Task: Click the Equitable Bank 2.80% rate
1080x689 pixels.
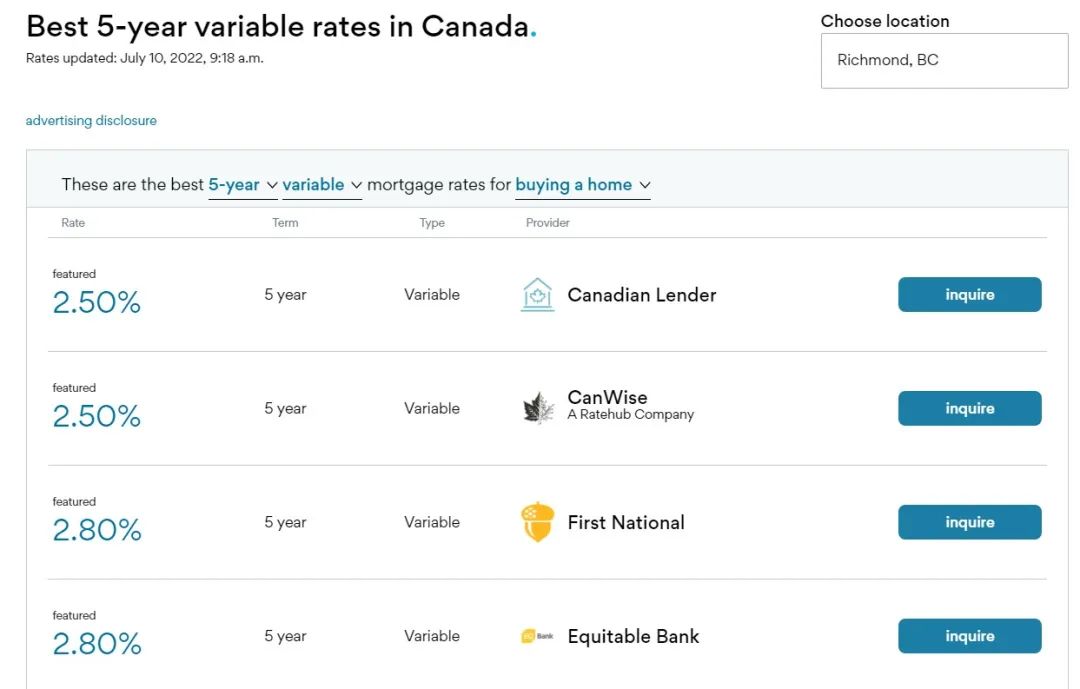Action: tap(97, 643)
